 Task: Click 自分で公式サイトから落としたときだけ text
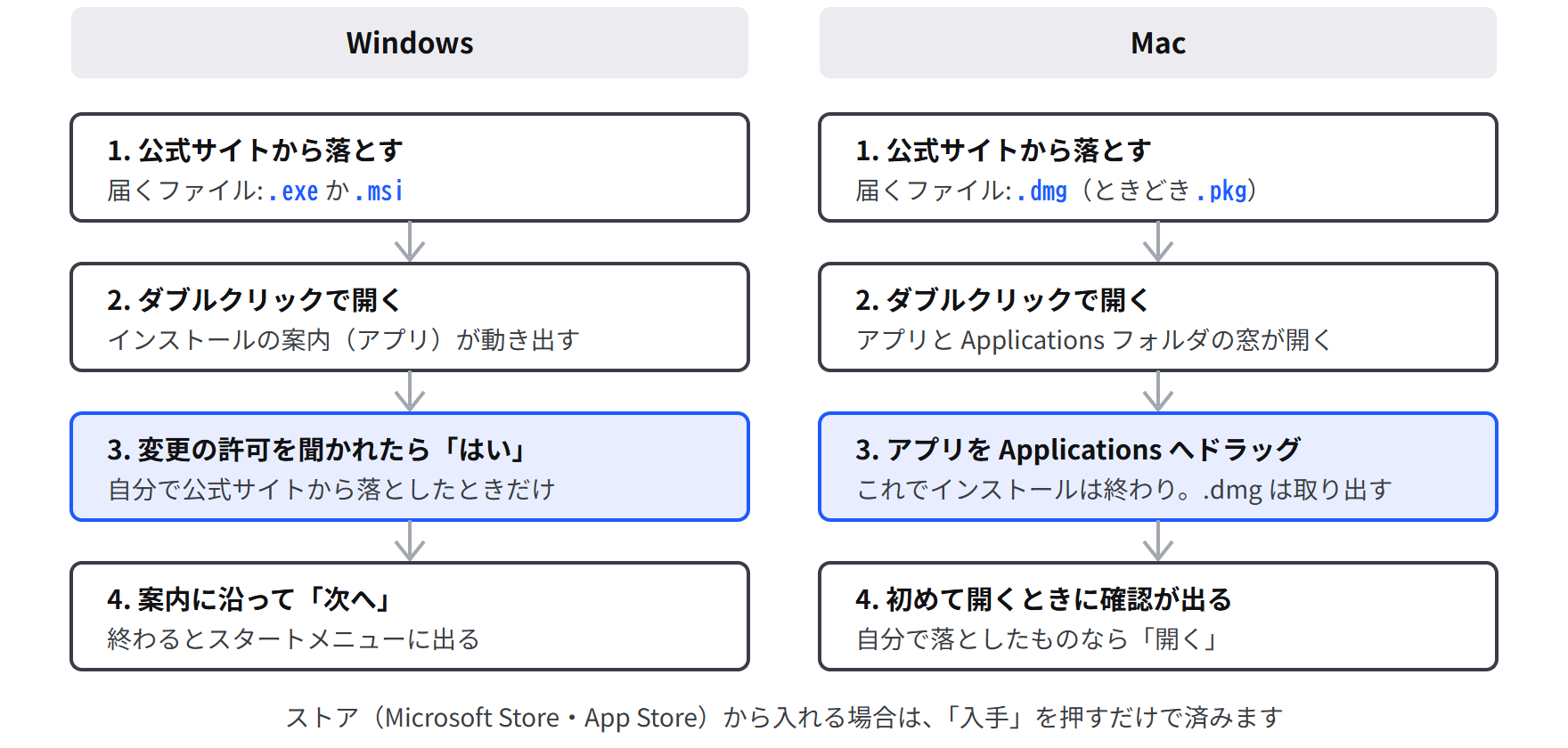coord(331,490)
